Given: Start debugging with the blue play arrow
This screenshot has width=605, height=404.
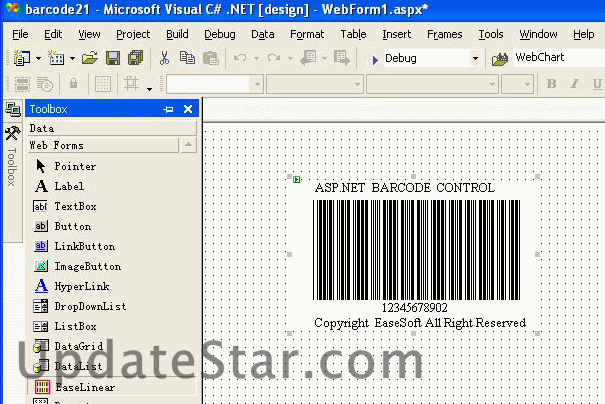Looking at the screenshot, I should pyautogui.click(x=375, y=59).
